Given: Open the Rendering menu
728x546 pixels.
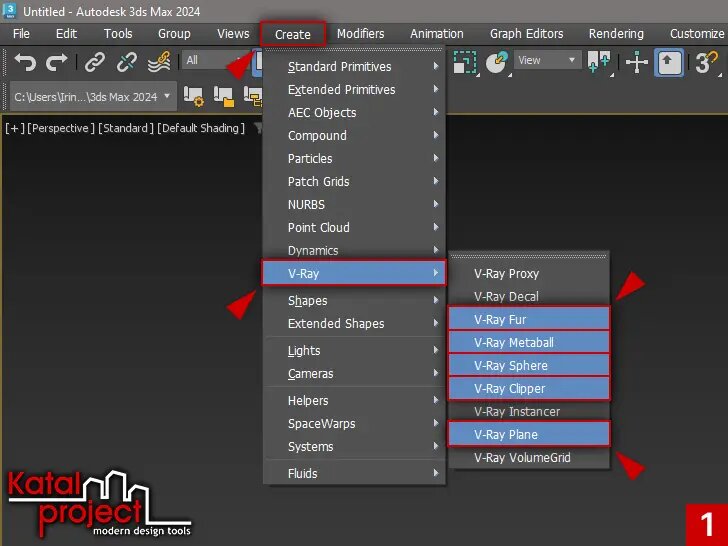Looking at the screenshot, I should point(616,33).
